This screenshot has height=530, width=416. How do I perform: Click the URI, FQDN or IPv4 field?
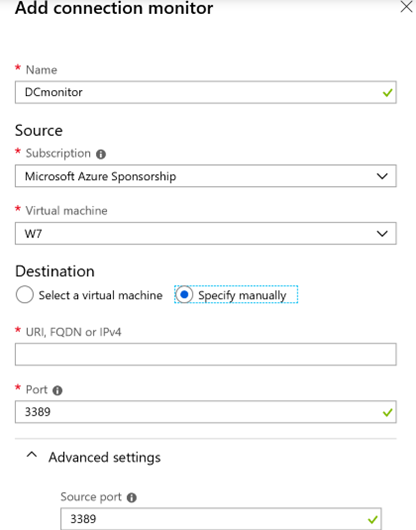[x=205, y=355]
